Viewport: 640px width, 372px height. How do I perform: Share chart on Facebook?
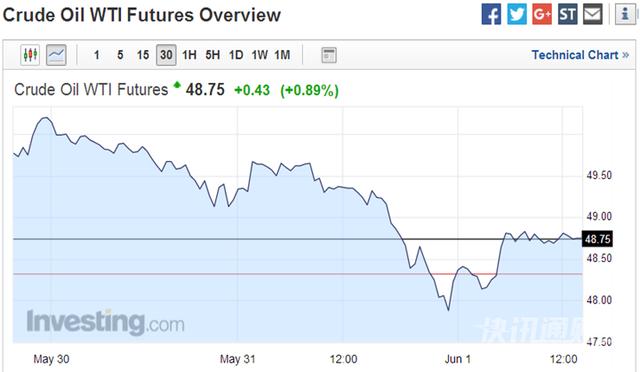(491, 14)
